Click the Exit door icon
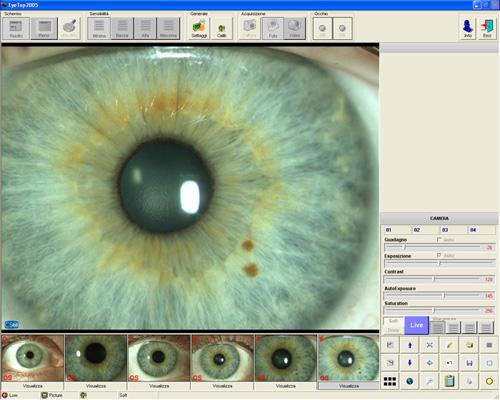500x400 pixels. point(487,28)
